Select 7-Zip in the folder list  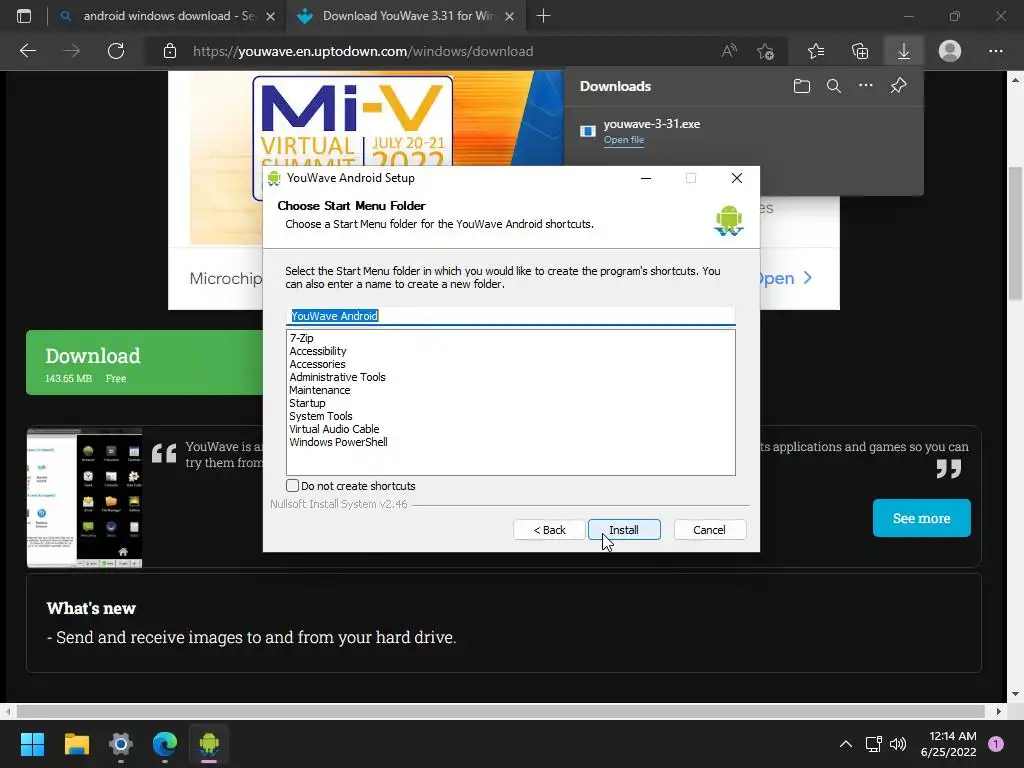tap(301, 338)
